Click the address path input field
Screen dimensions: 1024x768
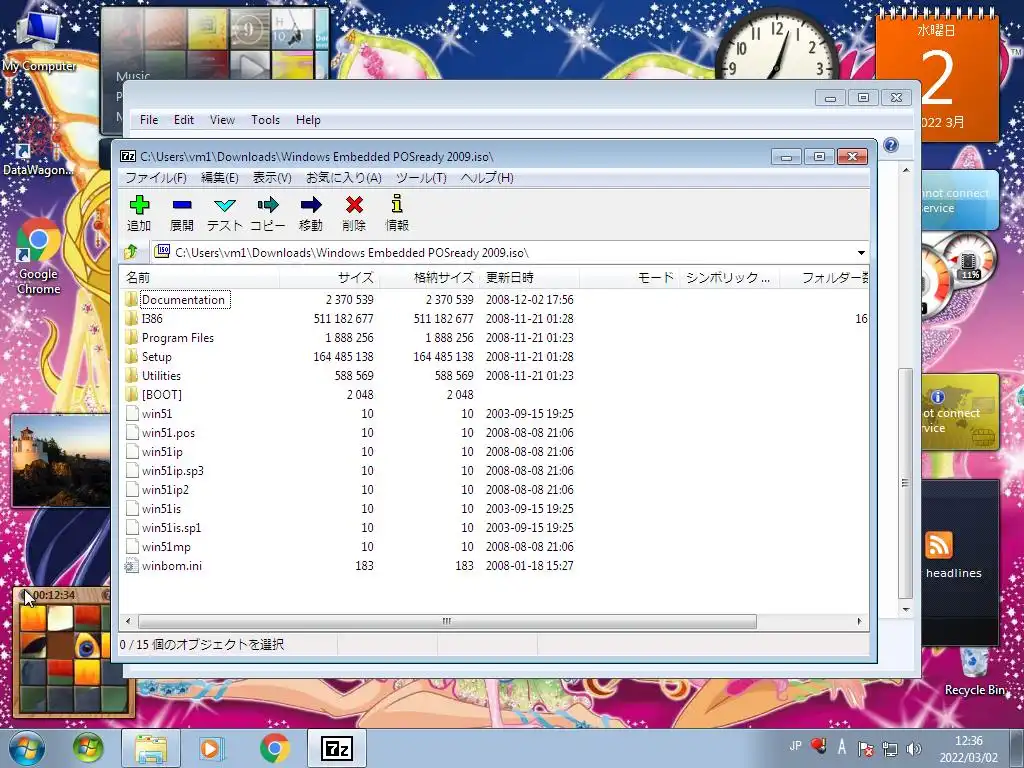(503, 253)
